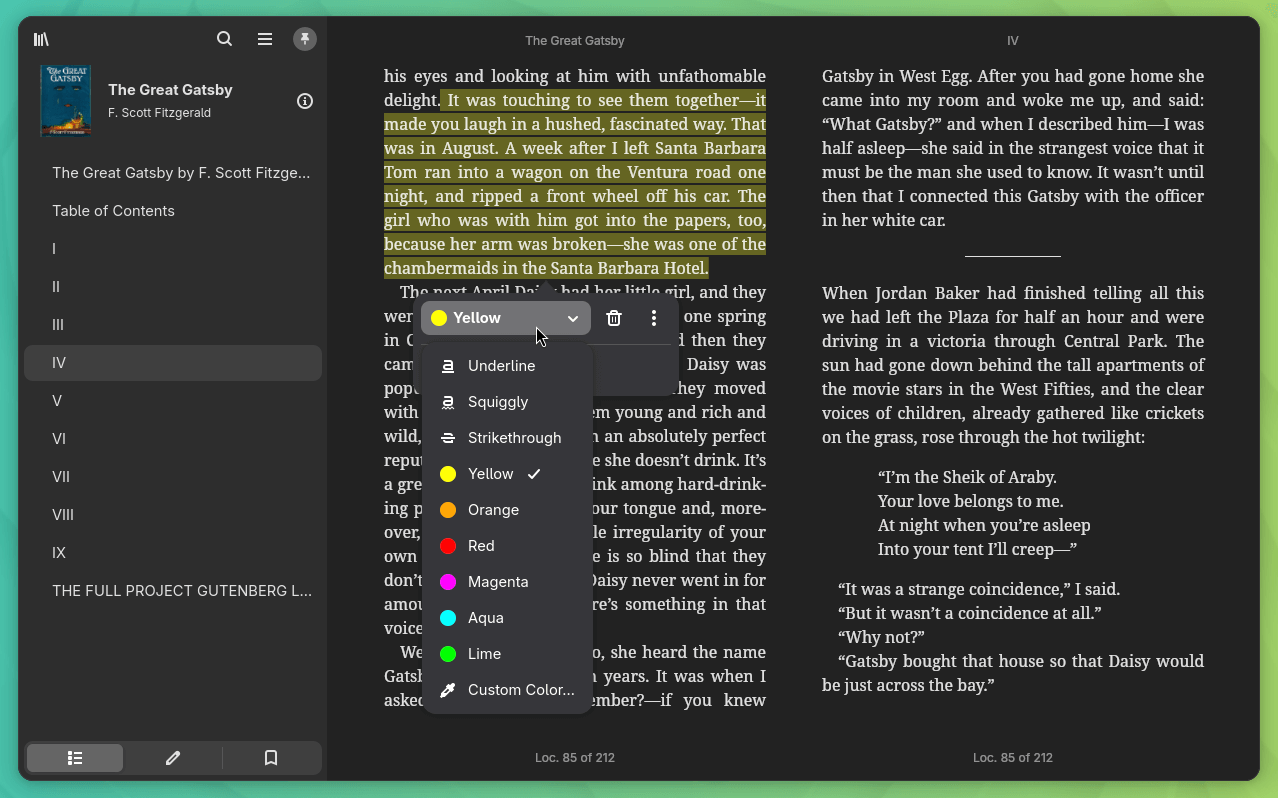
Task: Choose the Squiggly style option
Action: 497,402
